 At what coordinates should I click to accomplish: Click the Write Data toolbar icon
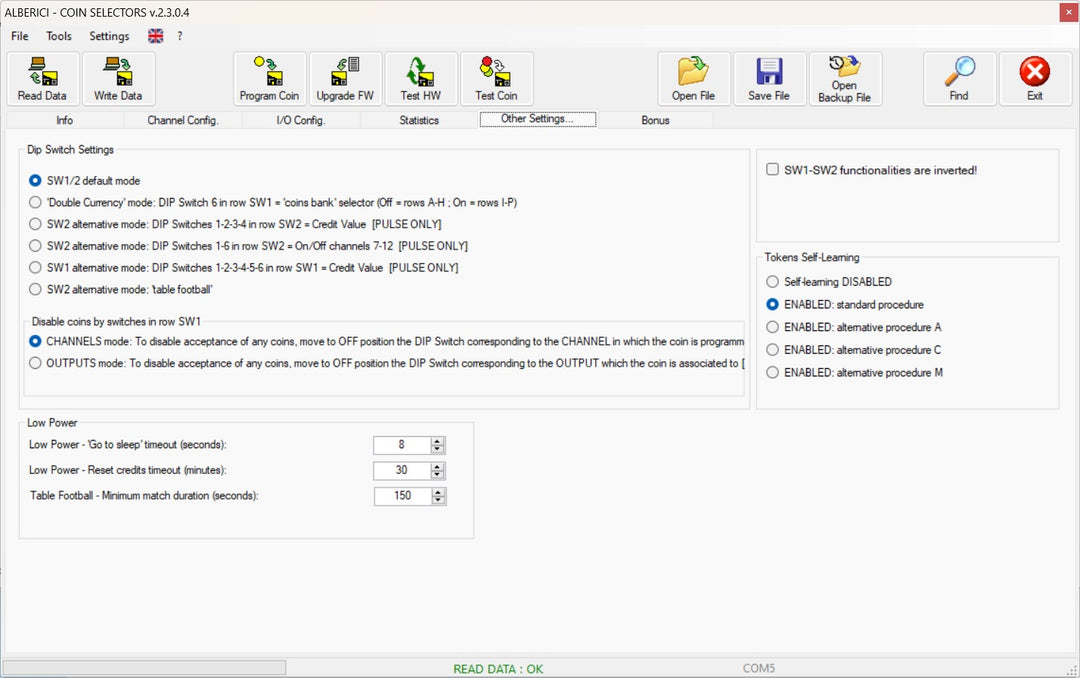tap(118, 78)
